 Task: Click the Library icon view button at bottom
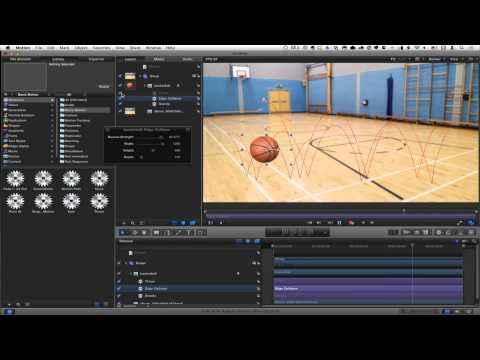click(x=98, y=304)
